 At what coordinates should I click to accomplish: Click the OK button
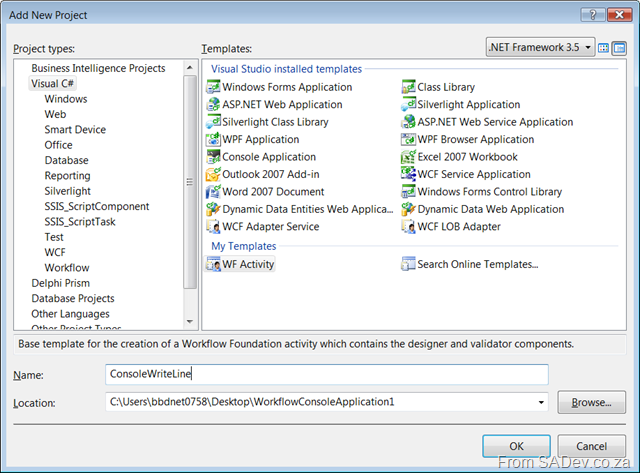[x=516, y=446]
